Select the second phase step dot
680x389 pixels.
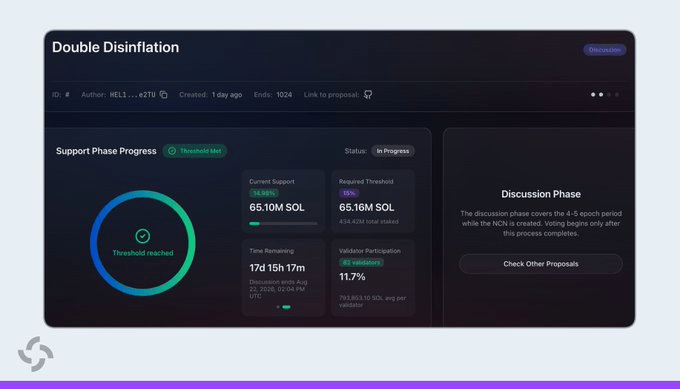tap(601, 95)
